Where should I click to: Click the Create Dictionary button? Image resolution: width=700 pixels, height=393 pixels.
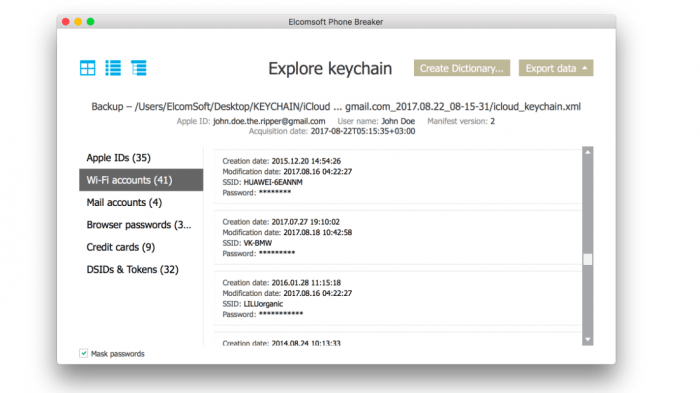click(x=462, y=68)
